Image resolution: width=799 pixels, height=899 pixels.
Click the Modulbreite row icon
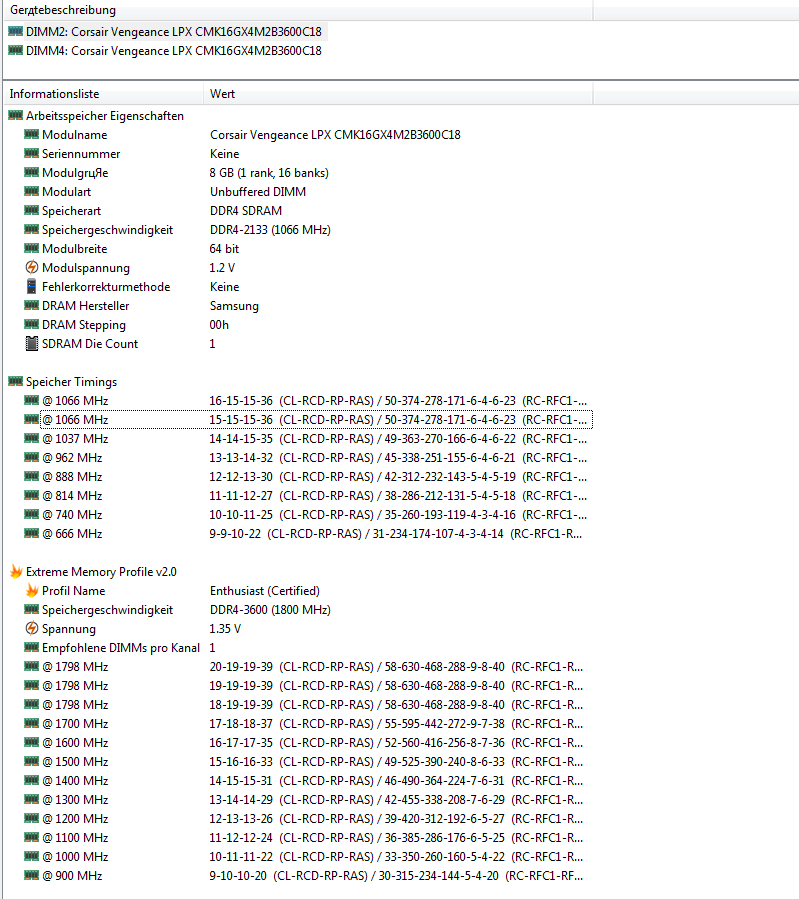32,248
